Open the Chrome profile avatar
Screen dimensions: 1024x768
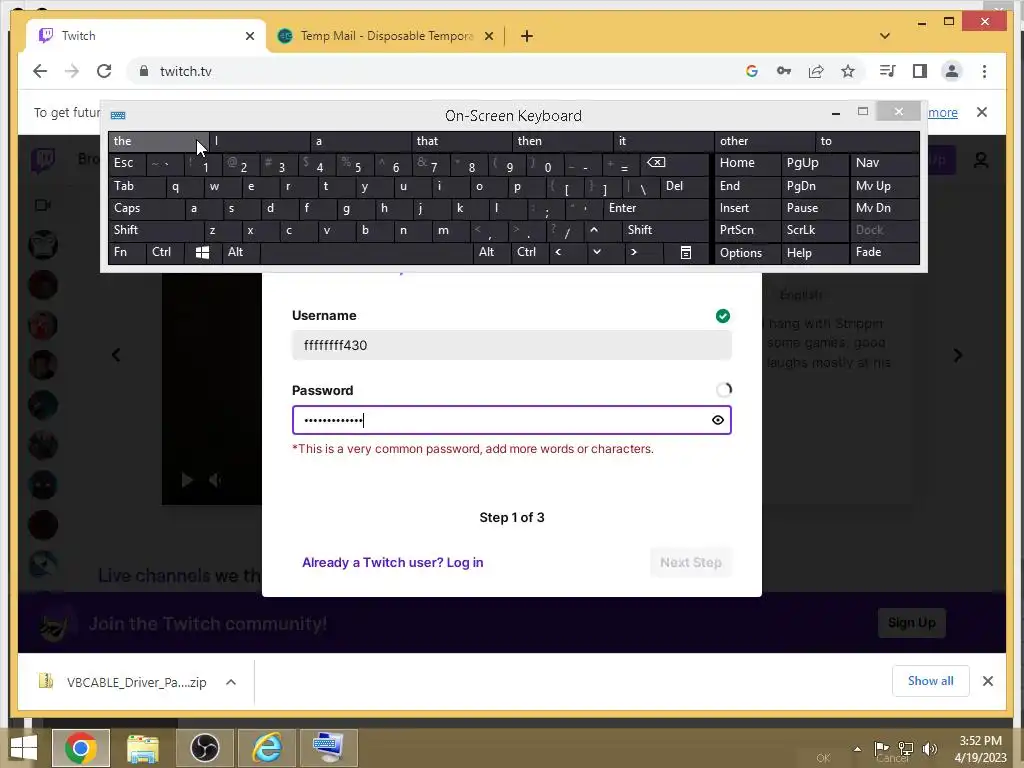pyautogui.click(x=952, y=71)
